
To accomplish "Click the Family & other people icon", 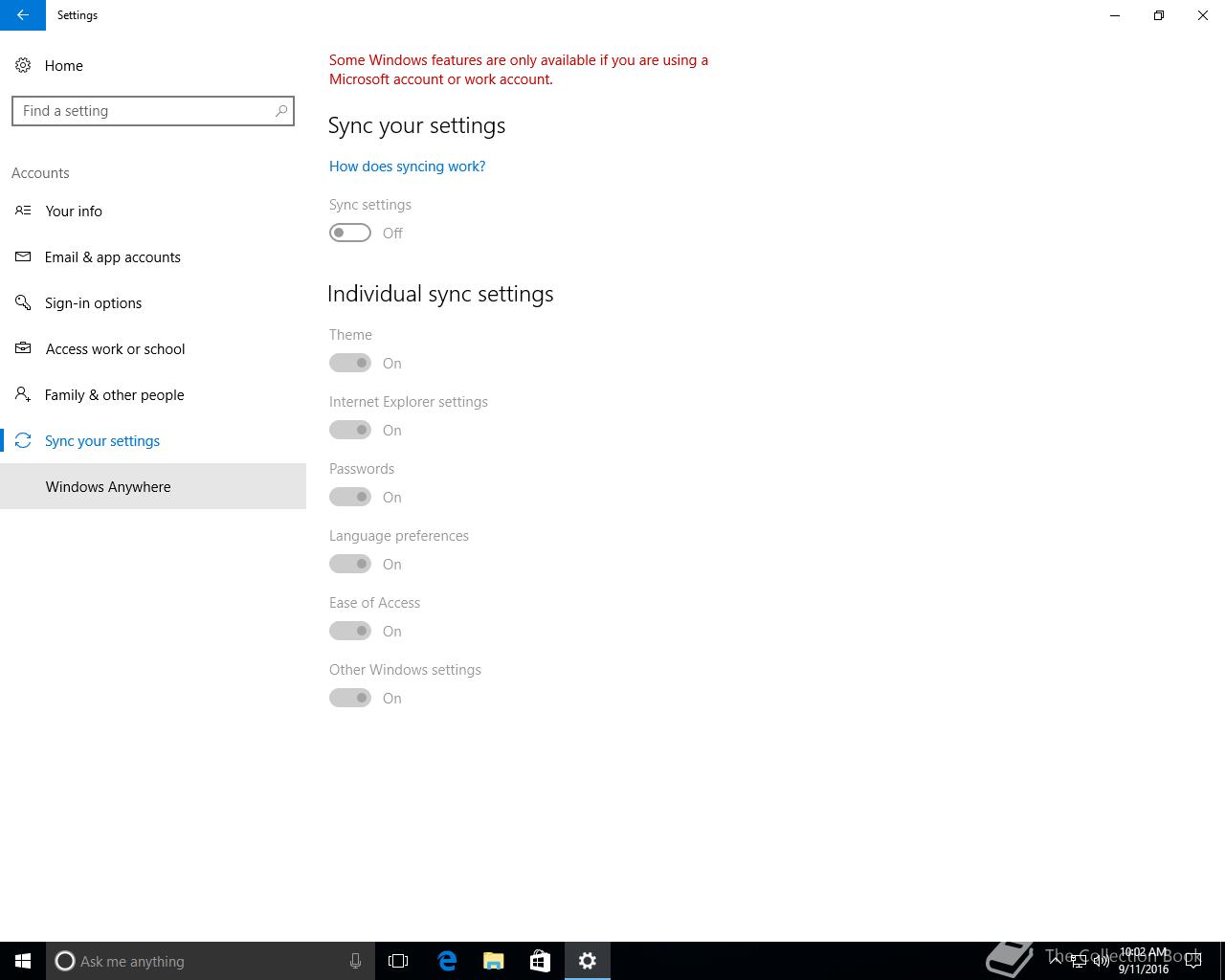I will 23,394.
